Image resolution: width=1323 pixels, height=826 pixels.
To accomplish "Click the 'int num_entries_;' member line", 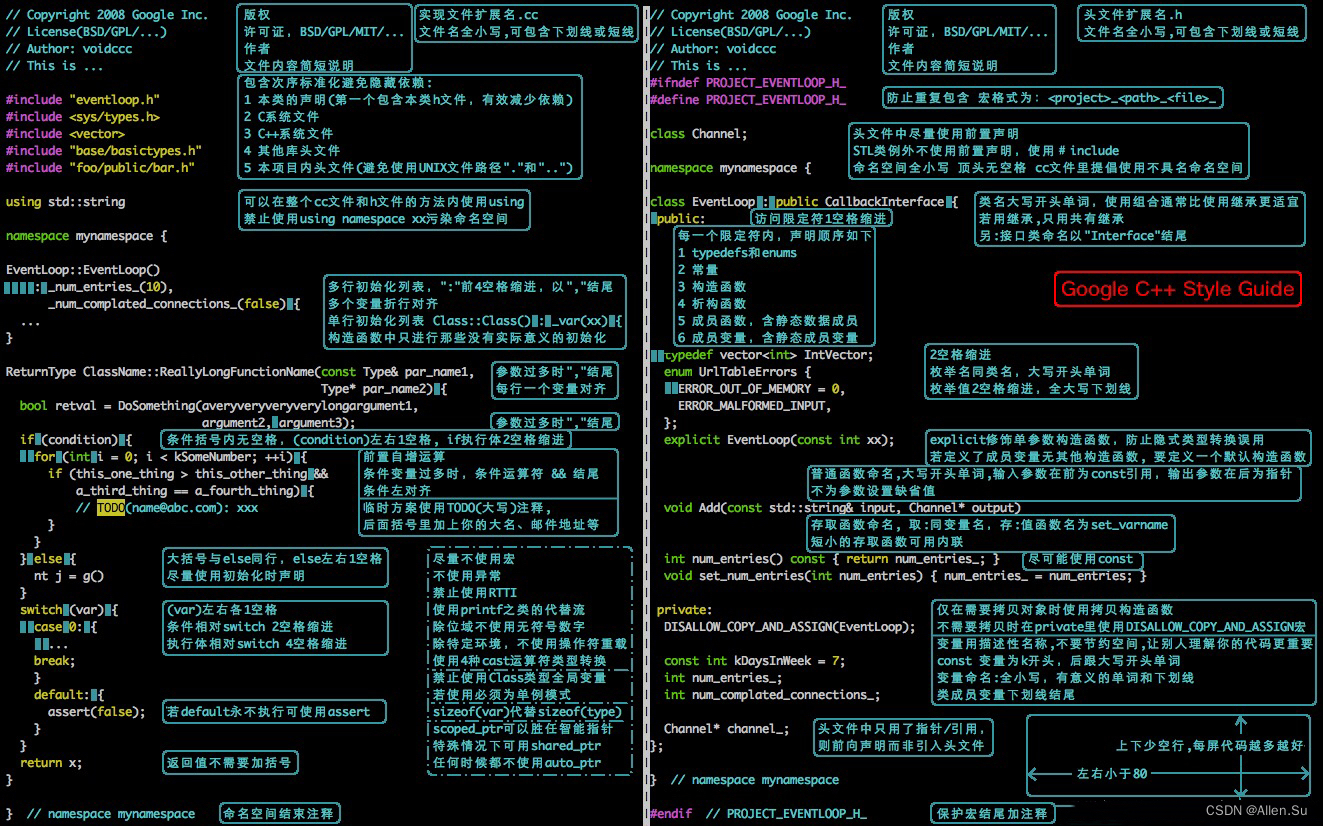I will click(723, 678).
